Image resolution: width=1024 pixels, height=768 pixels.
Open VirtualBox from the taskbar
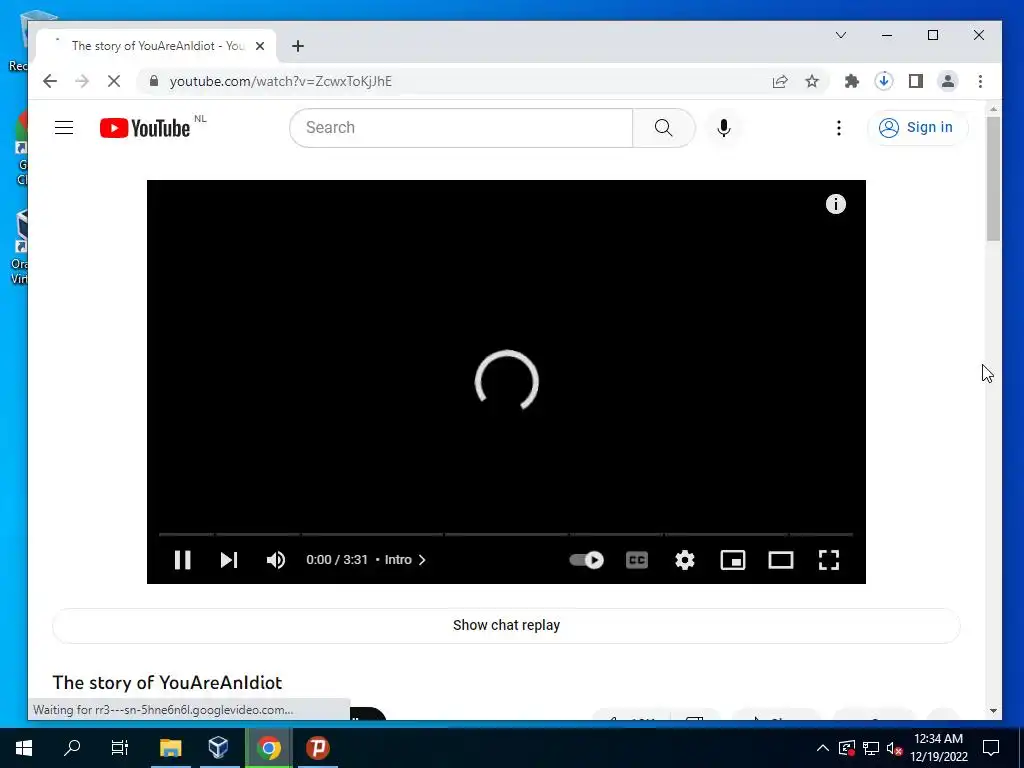click(219, 748)
